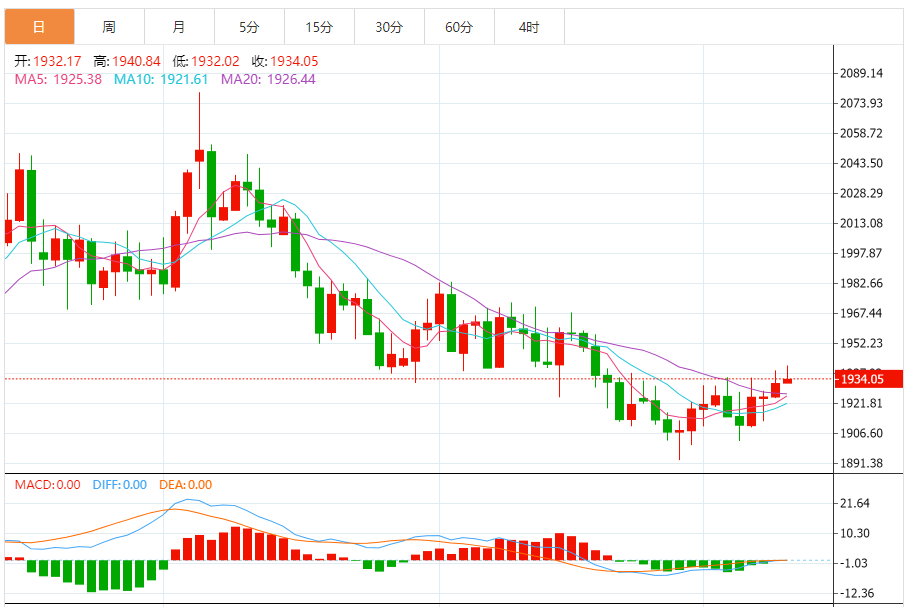911x607 pixels.
Task: Click the 1952.23 price axis label
Action: coord(861,343)
